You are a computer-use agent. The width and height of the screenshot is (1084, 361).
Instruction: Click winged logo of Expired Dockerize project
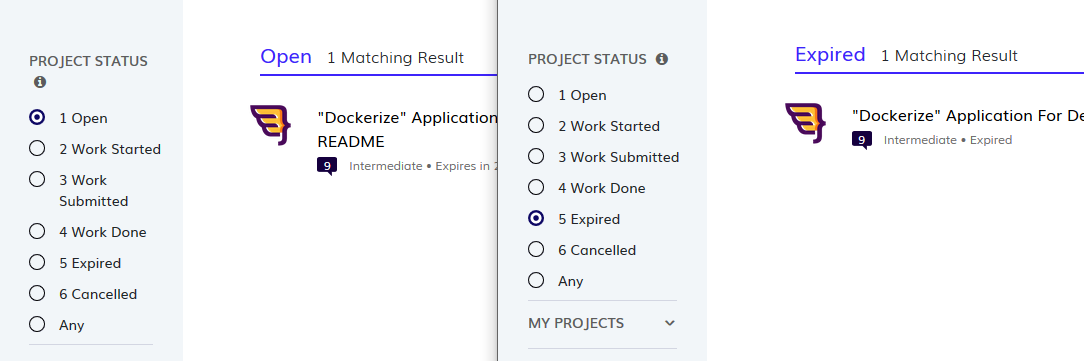click(805, 122)
